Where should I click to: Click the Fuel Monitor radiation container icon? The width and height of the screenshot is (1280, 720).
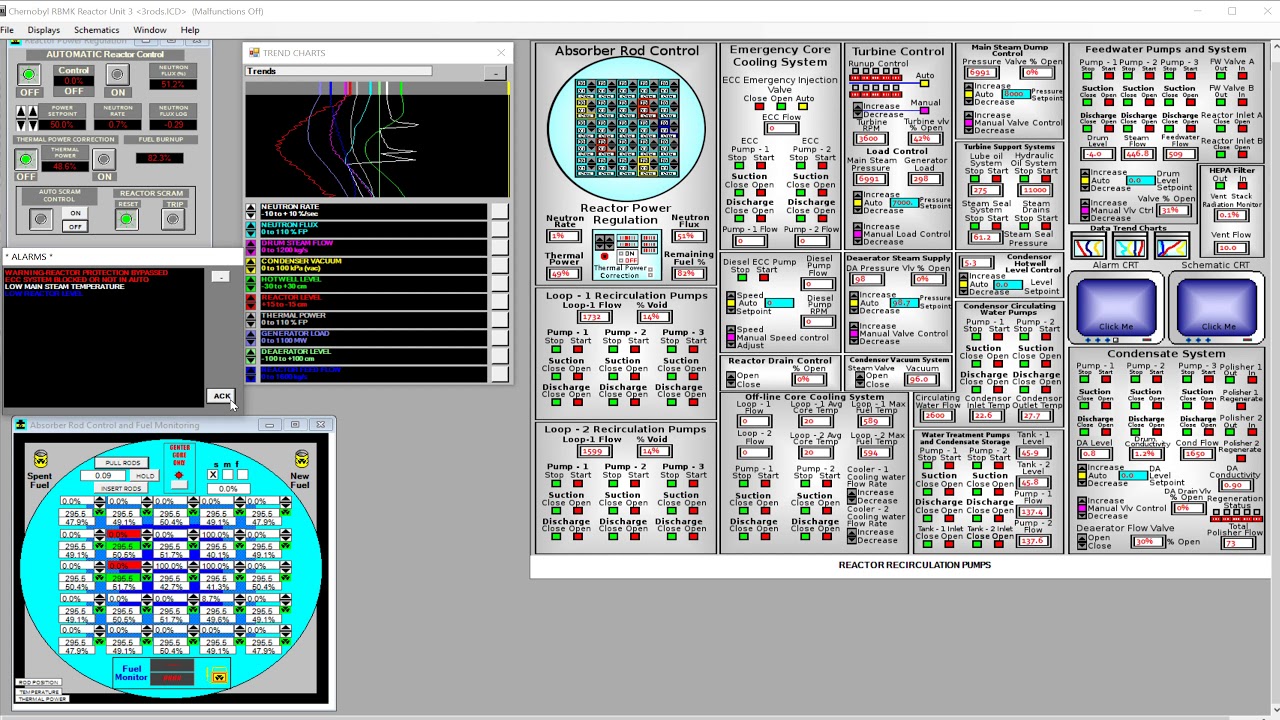pyautogui.click(x=218, y=677)
